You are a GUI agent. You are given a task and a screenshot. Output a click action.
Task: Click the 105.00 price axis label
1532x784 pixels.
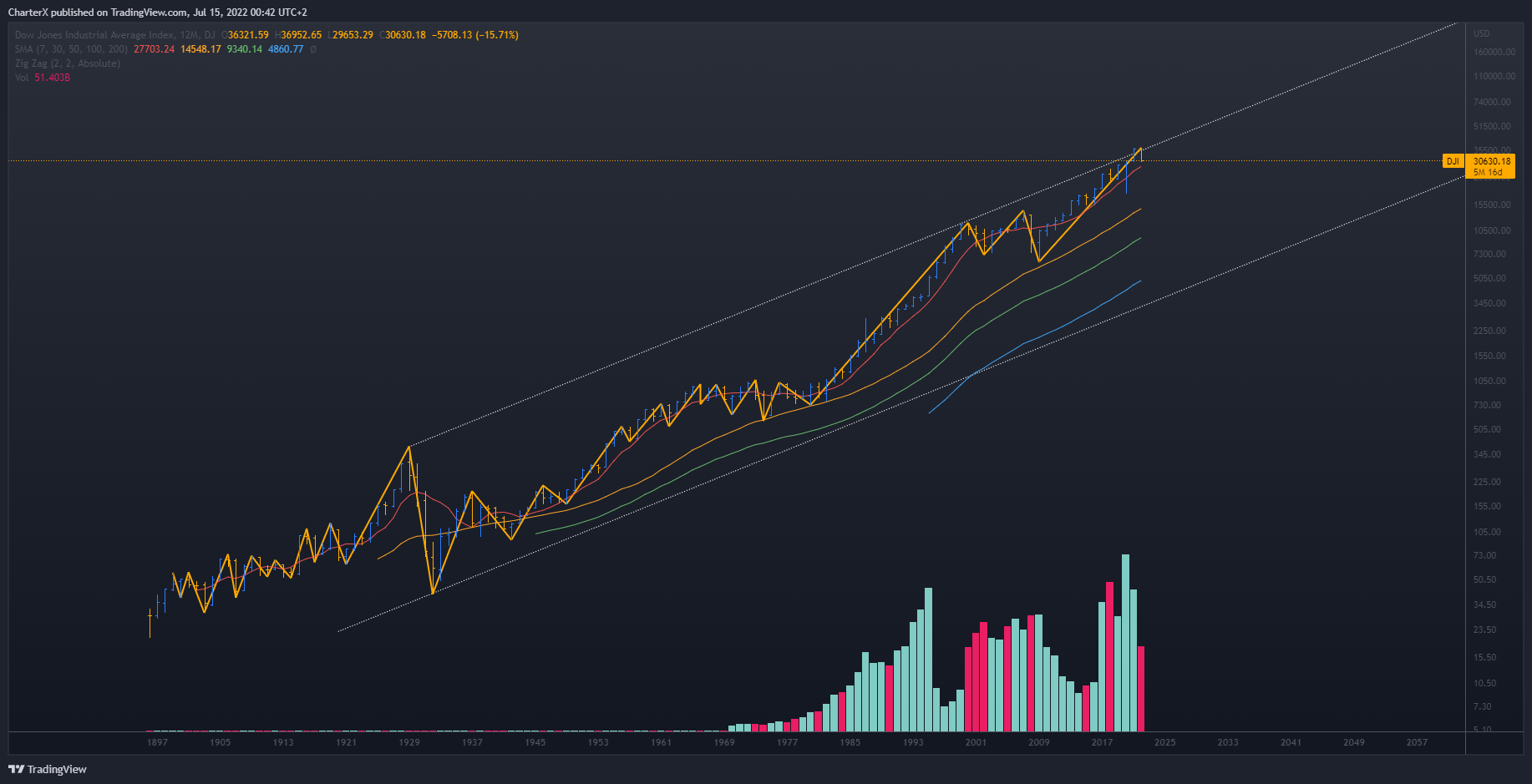pos(1488,532)
